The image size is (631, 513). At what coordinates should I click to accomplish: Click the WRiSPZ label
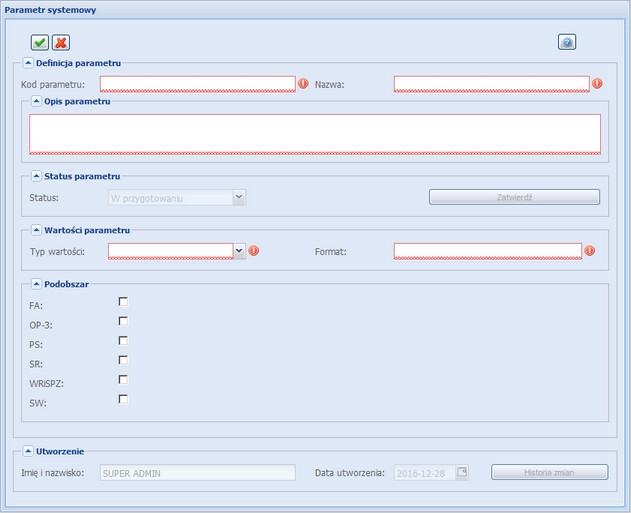click(46, 383)
